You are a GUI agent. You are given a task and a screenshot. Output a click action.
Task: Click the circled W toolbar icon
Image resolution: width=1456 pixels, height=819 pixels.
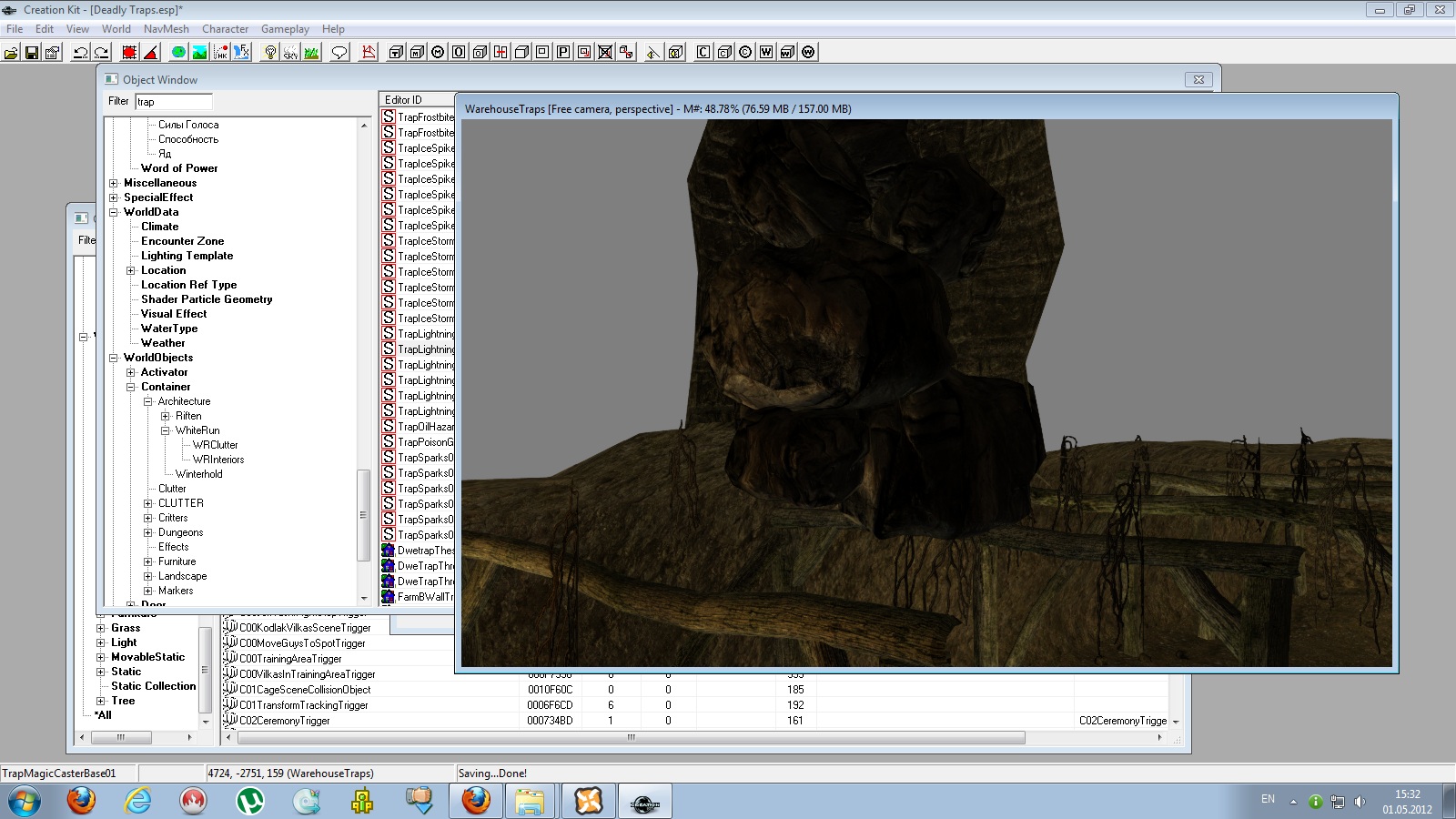click(x=809, y=52)
